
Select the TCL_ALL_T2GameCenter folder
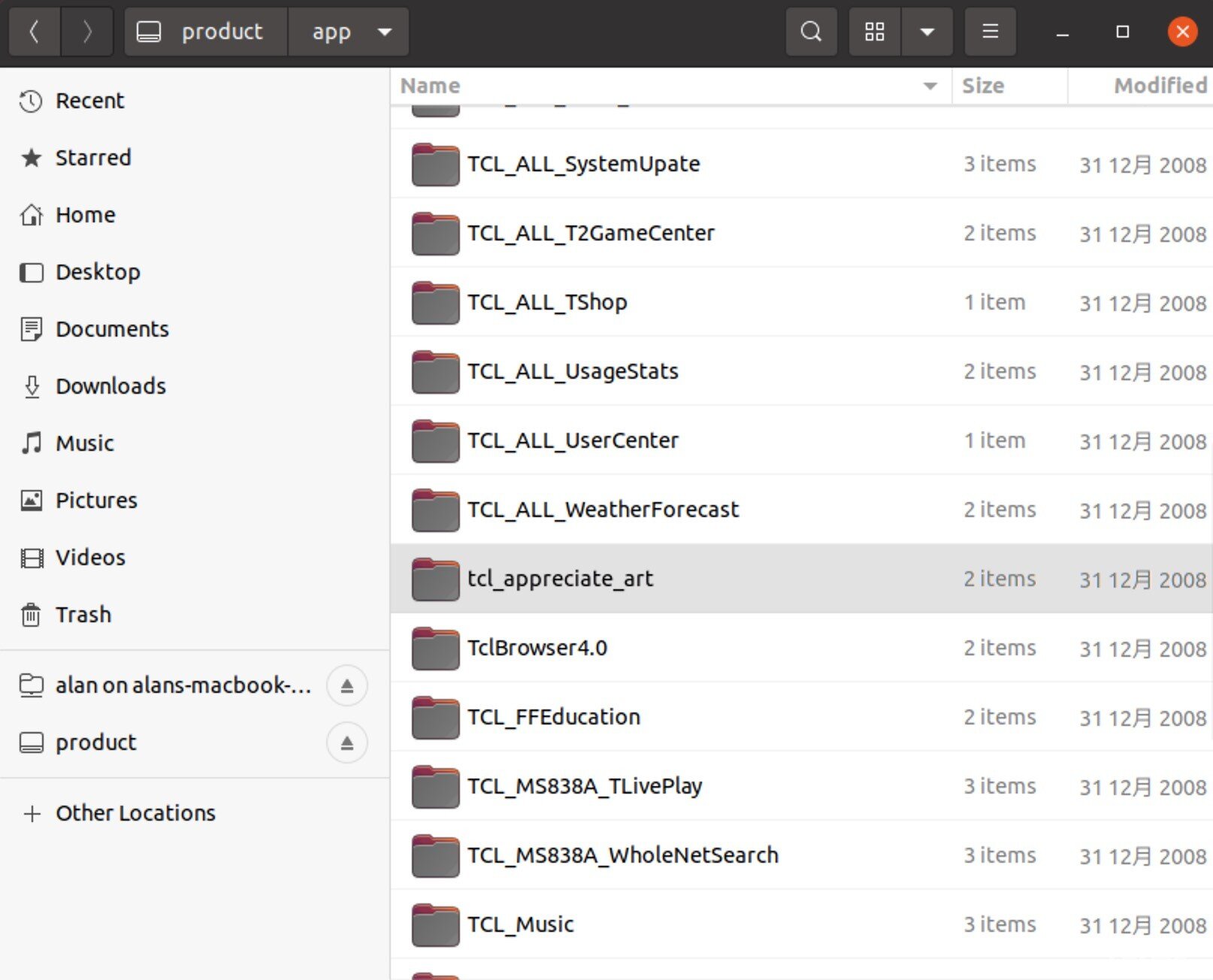[x=590, y=233]
